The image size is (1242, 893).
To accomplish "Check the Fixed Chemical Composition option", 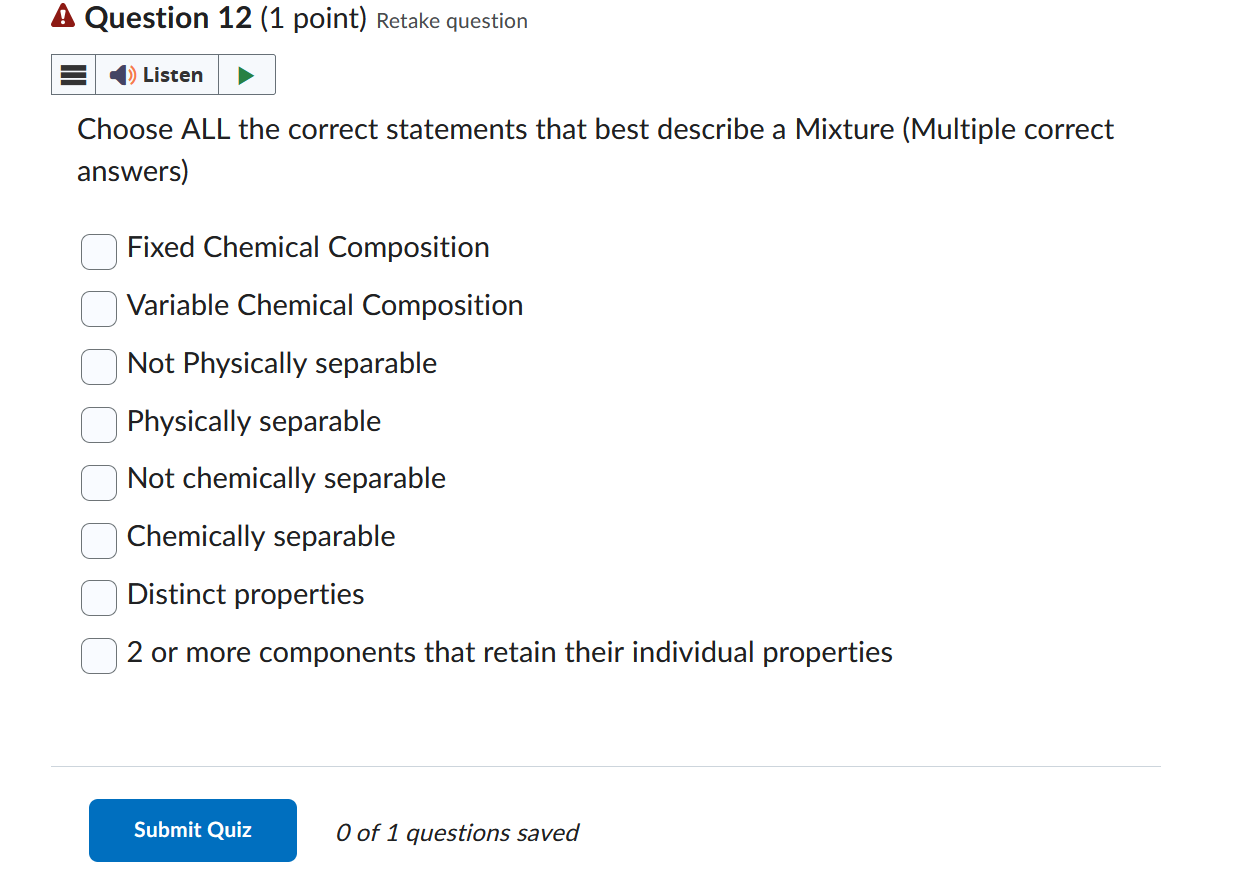I will [x=98, y=252].
